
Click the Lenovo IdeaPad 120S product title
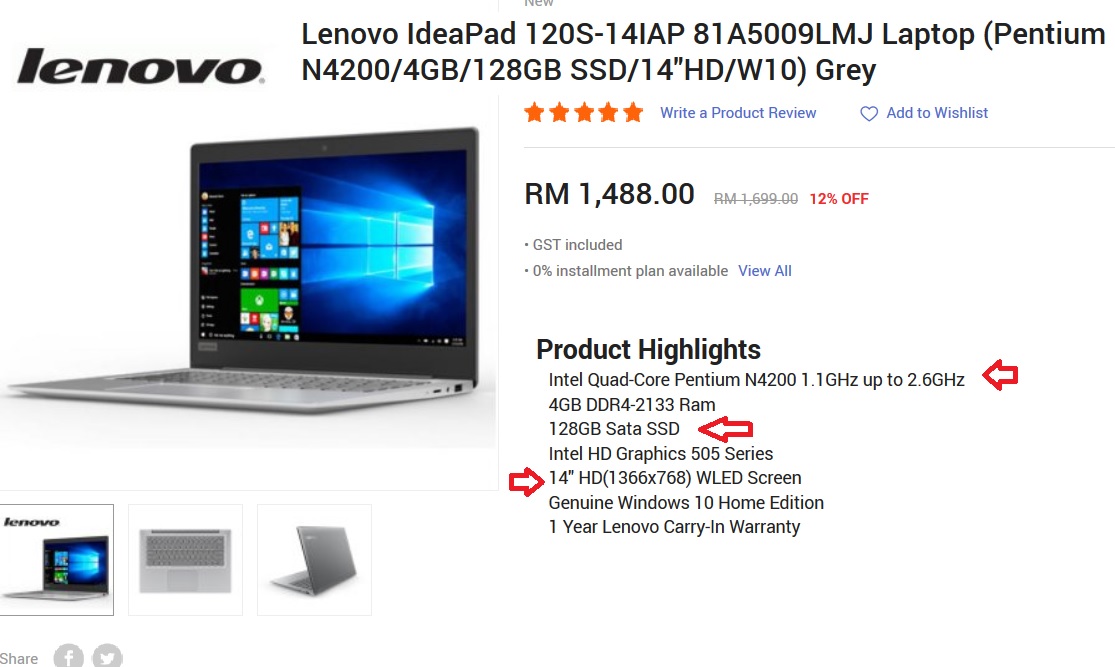click(703, 52)
